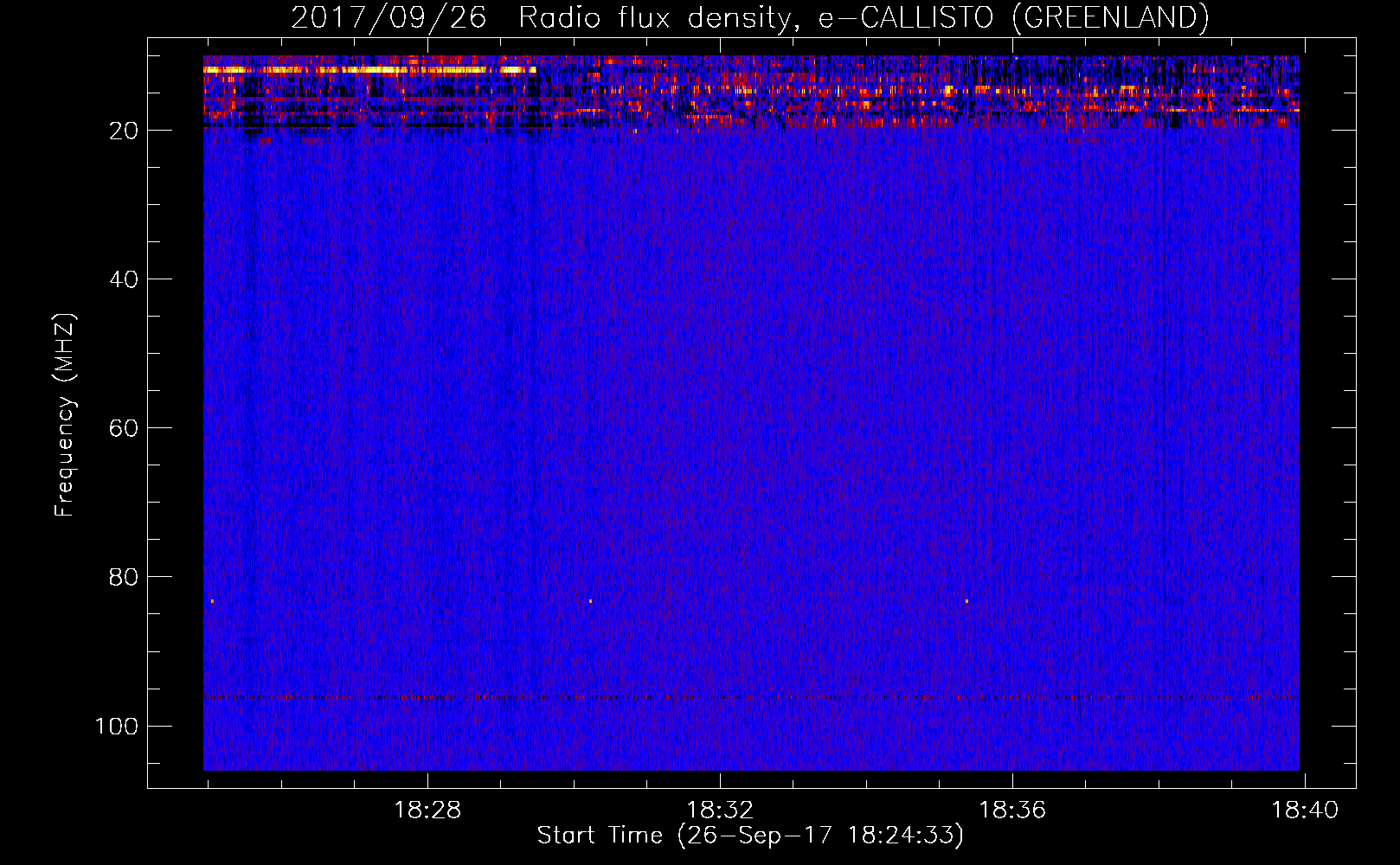Click the "Frequency (MHZ)" axis label
Image resolution: width=1400 pixels, height=865 pixels.
(66, 414)
